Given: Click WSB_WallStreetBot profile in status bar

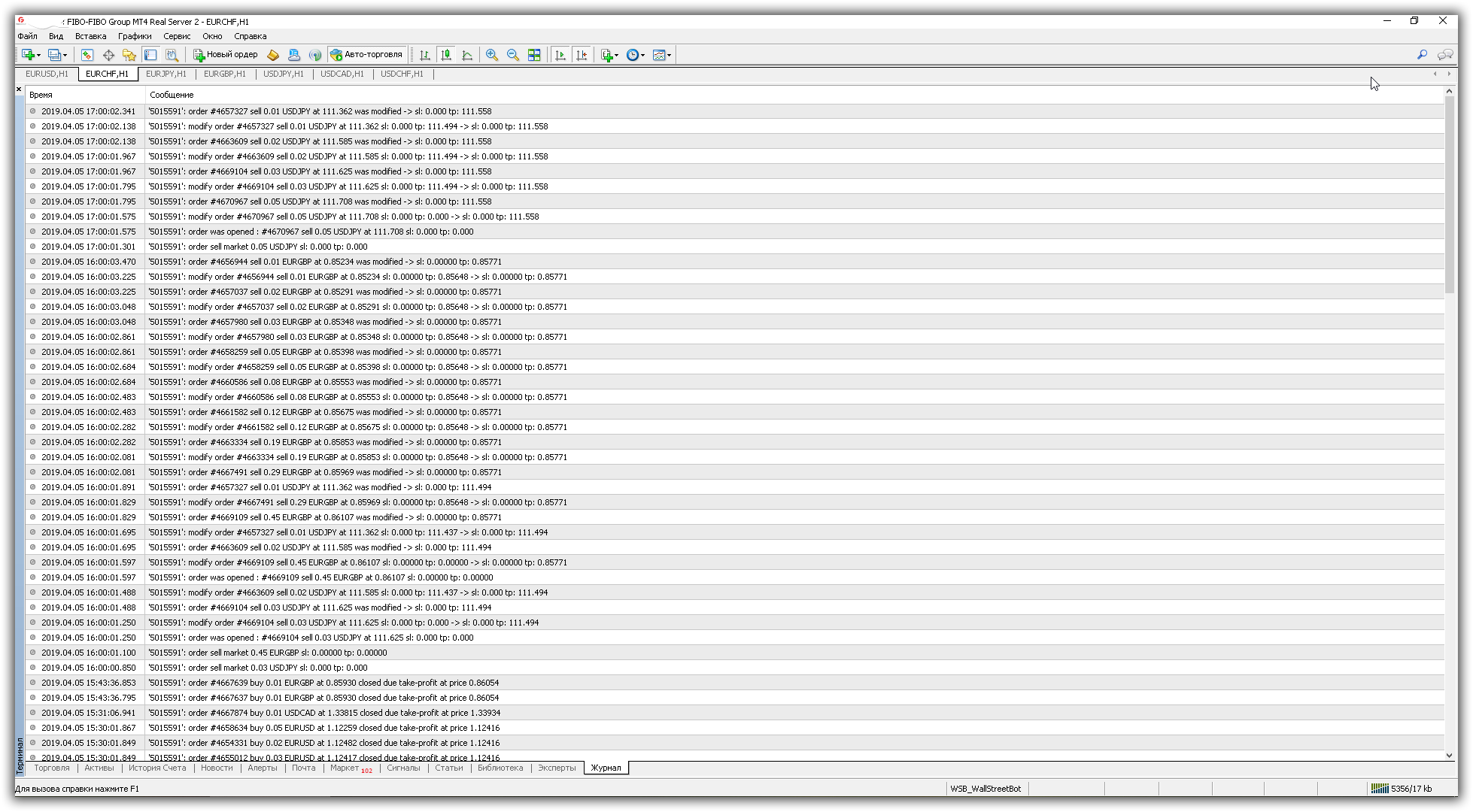Looking at the screenshot, I should tap(986, 789).
